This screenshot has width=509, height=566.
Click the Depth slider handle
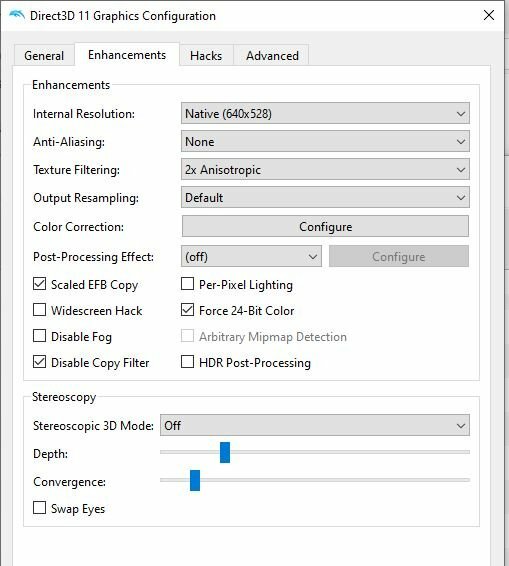[225, 452]
